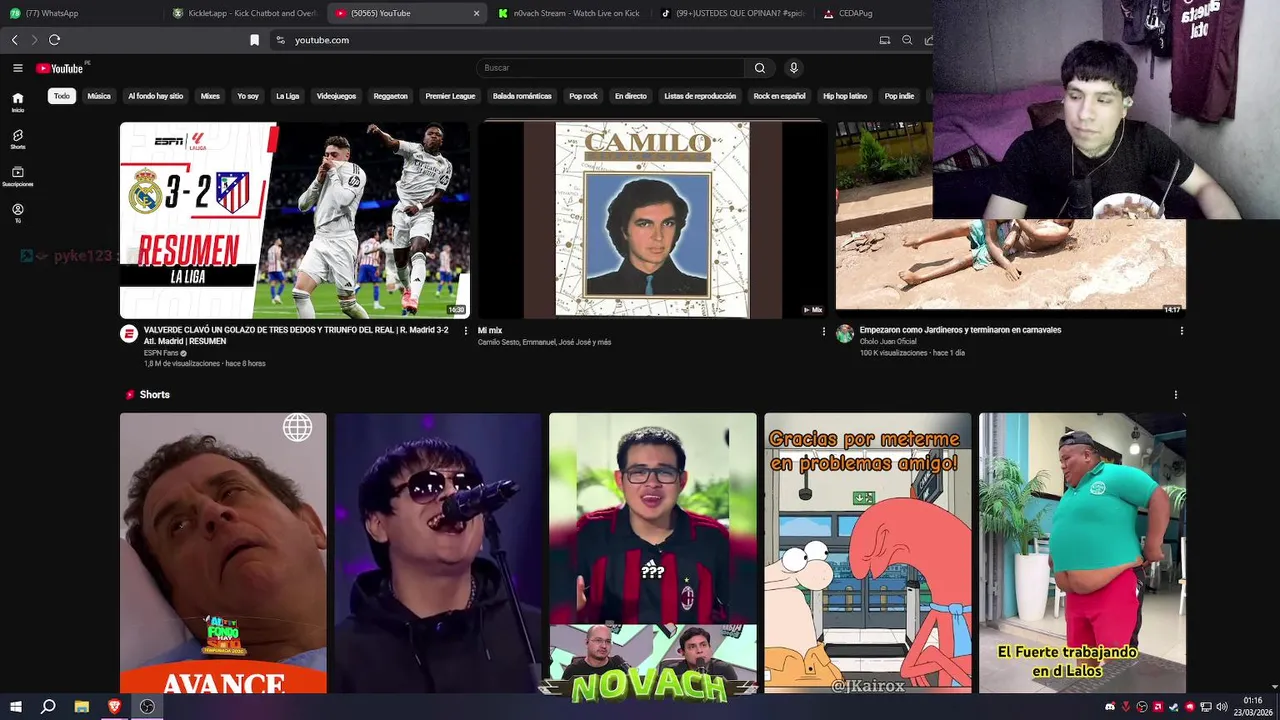The height and width of the screenshot is (720, 1280).
Task: Select the Pop rock chip
Action: pyautogui.click(x=583, y=96)
